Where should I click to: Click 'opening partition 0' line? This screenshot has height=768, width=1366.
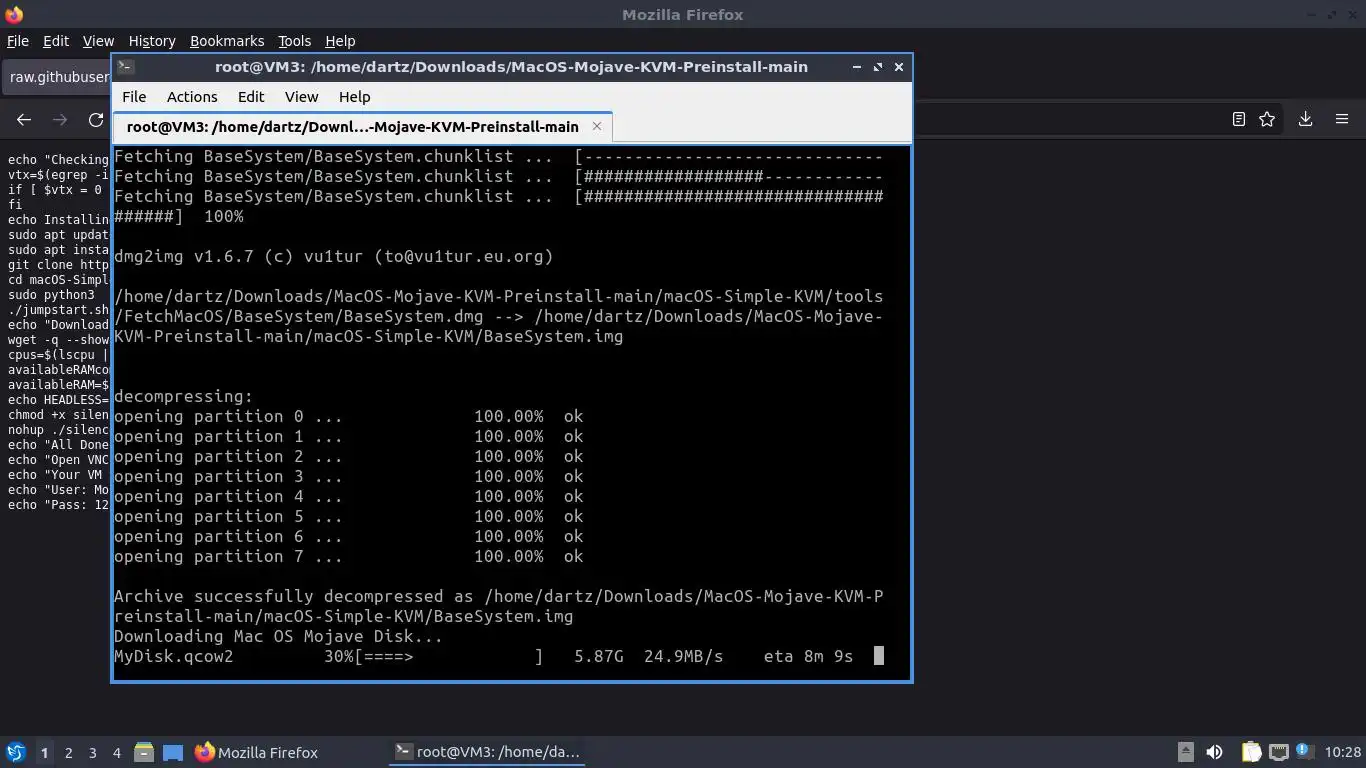coord(348,416)
